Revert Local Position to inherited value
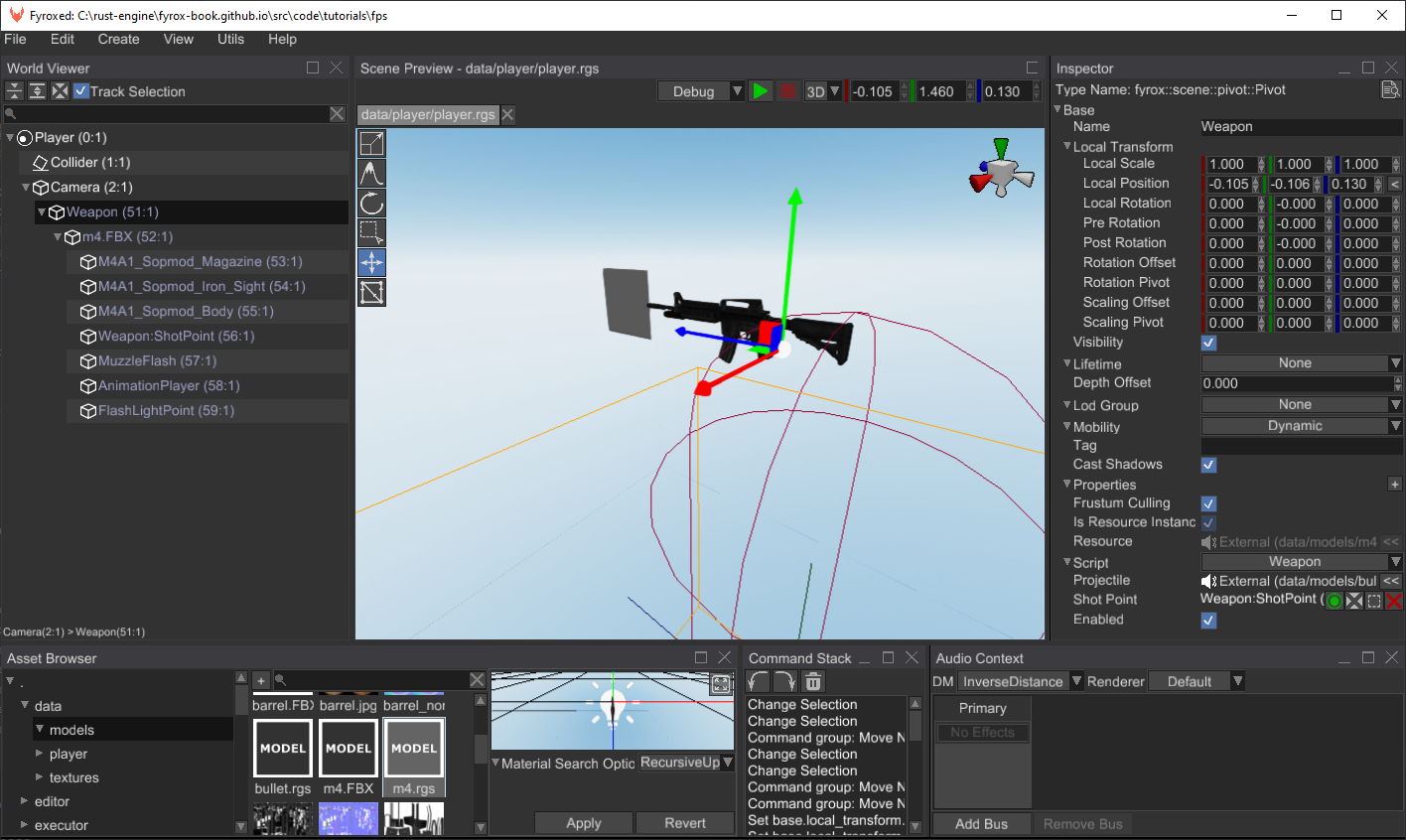The width and height of the screenshot is (1406, 840). coord(1394,184)
